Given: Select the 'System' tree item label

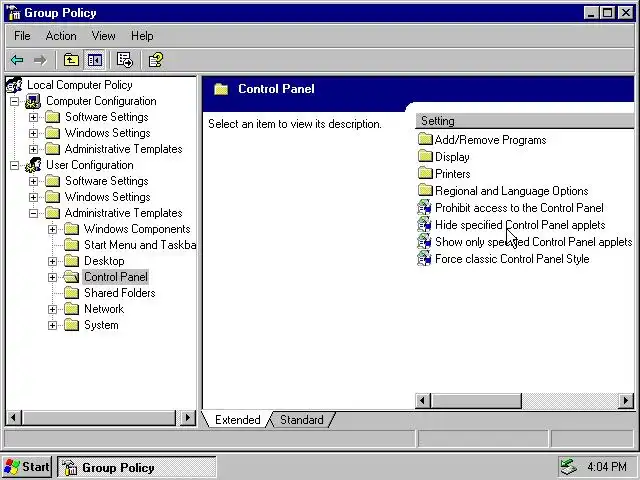Looking at the screenshot, I should pos(101,325).
